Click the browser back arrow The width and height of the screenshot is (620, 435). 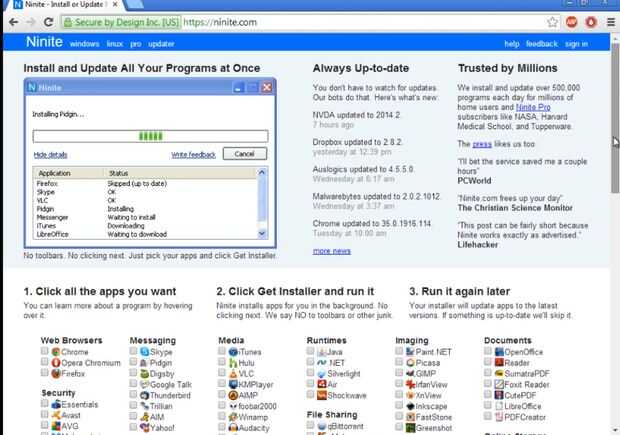[x=13, y=22]
